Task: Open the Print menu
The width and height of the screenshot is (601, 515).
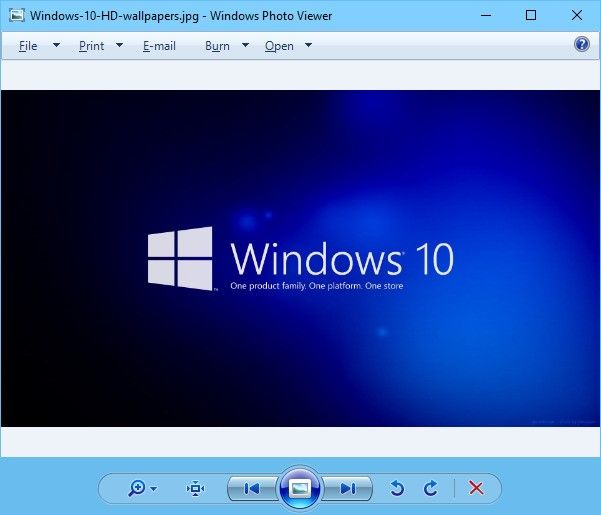Action: point(91,46)
